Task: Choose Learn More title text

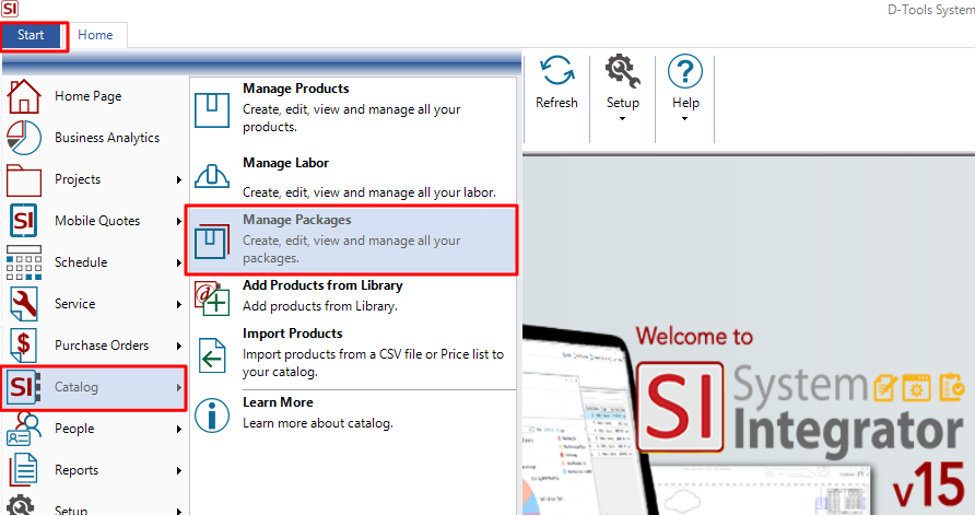Action: (278, 403)
